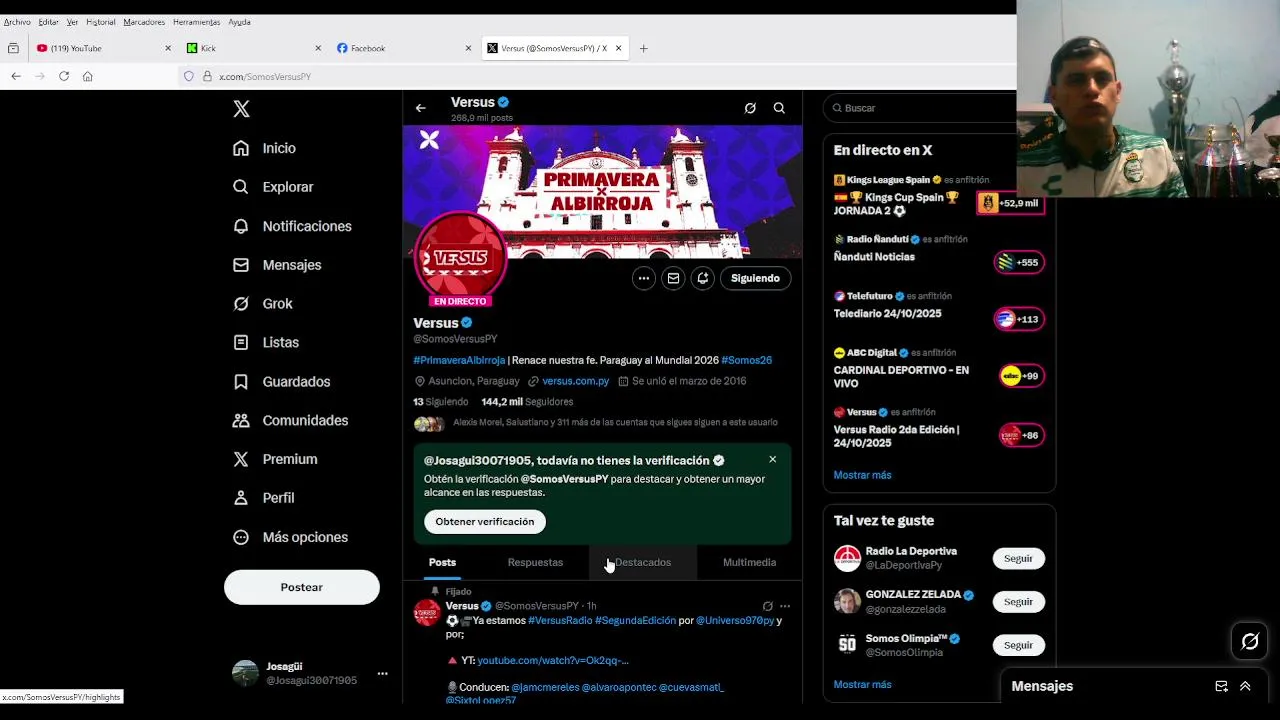The height and width of the screenshot is (720, 1280).
Task: Open Notificaciones in the sidebar
Action: [292, 226]
